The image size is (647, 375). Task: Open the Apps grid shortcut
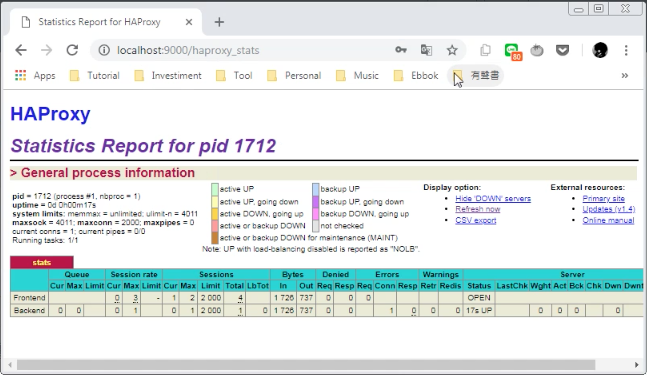pyautogui.click(x=35, y=75)
